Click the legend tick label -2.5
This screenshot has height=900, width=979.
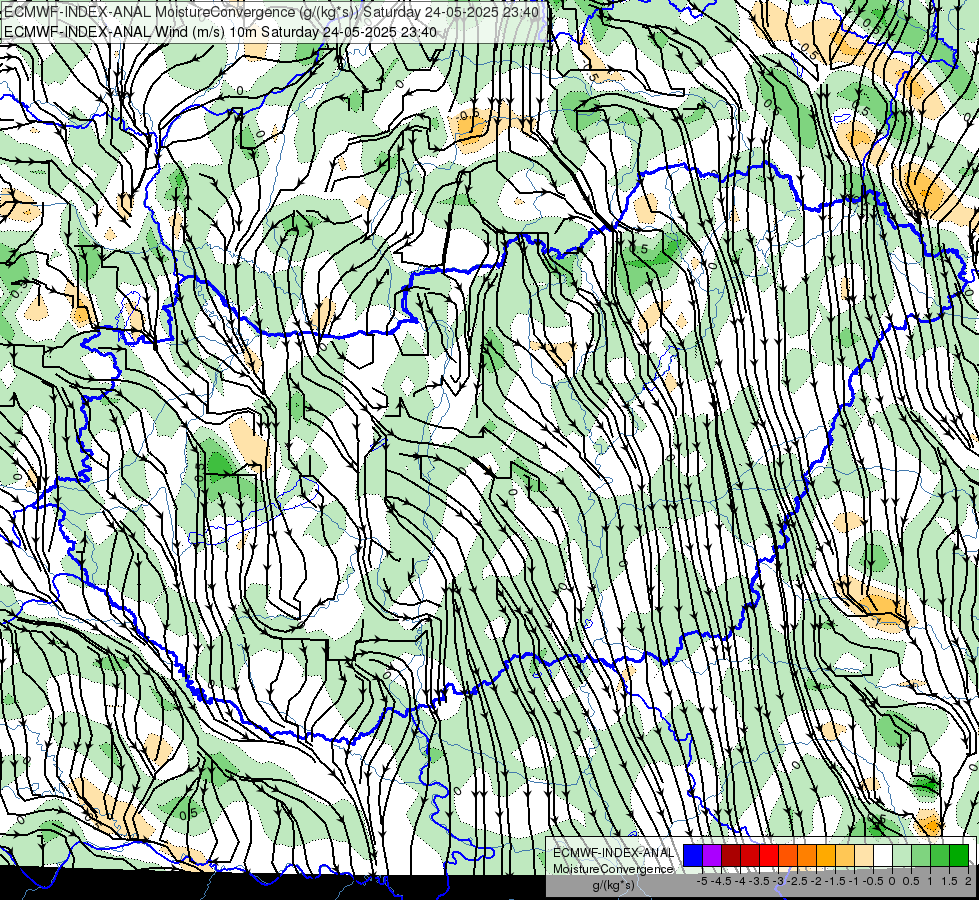(797, 881)
